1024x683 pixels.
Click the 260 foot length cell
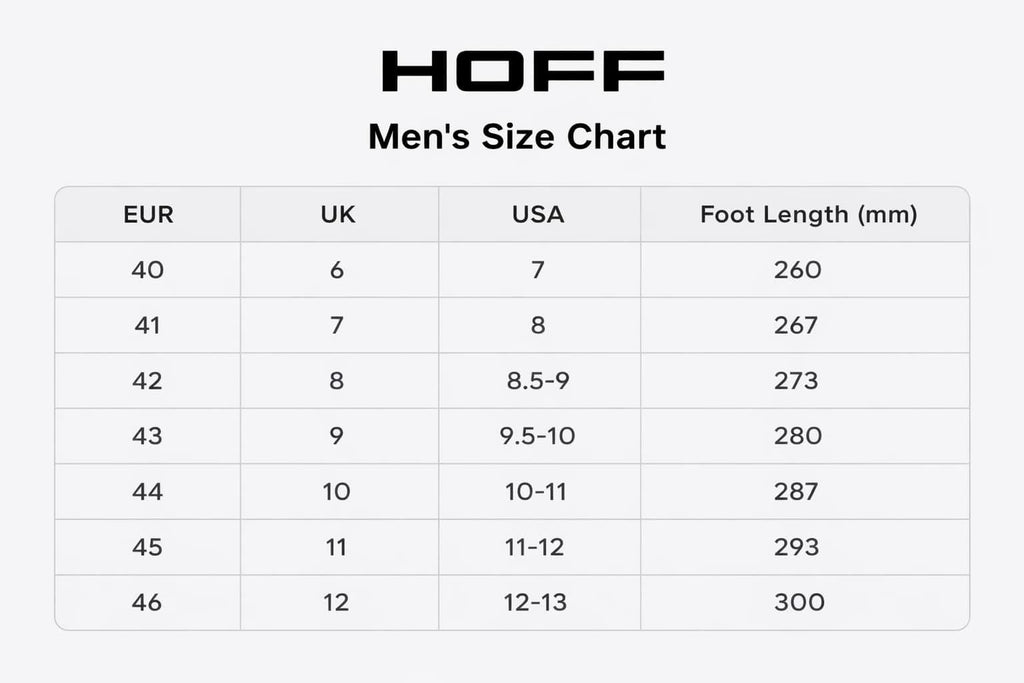pyautogui.click(x=797, y=269)
